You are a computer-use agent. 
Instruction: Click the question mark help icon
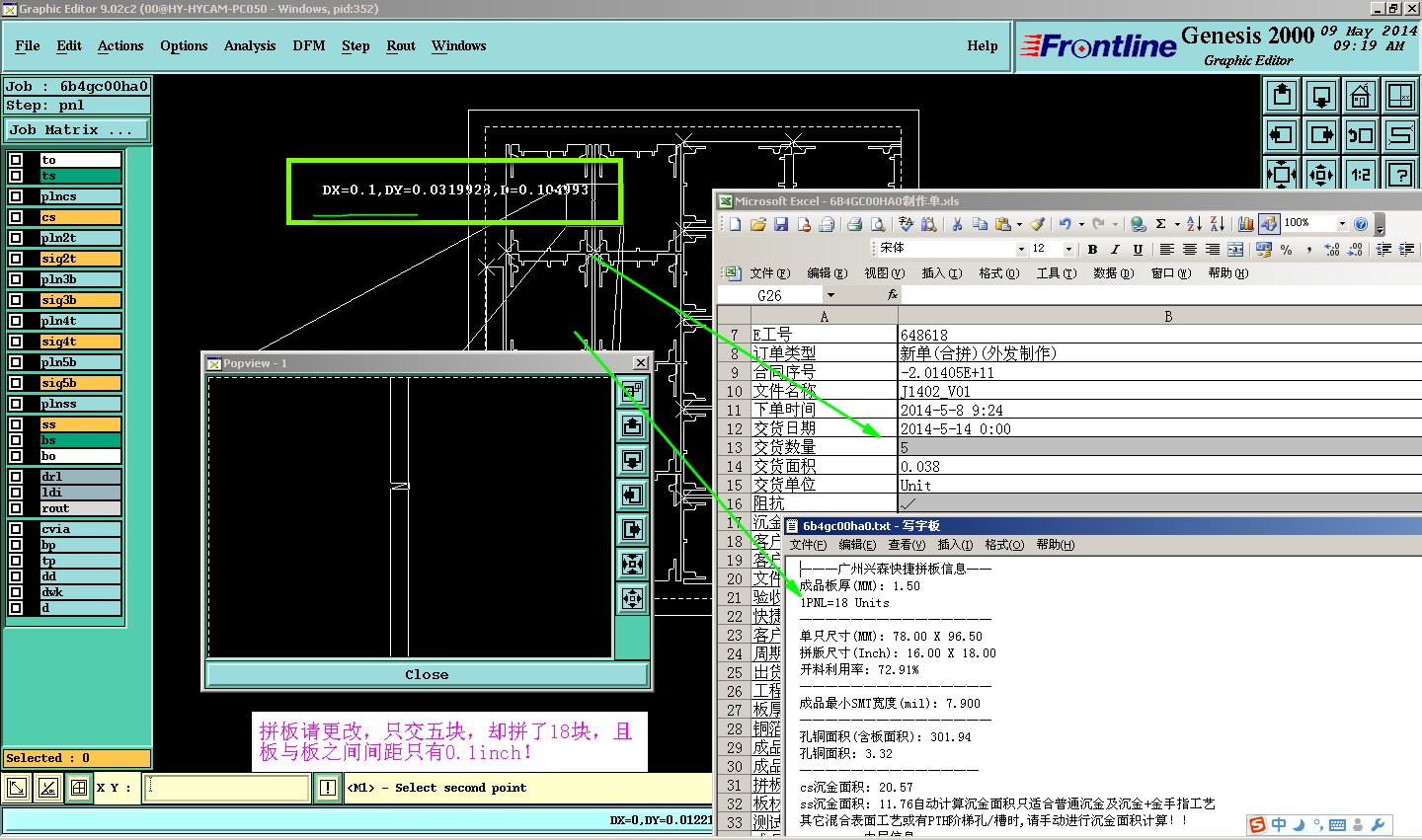pyautogui.click(x=1400, y=175)
